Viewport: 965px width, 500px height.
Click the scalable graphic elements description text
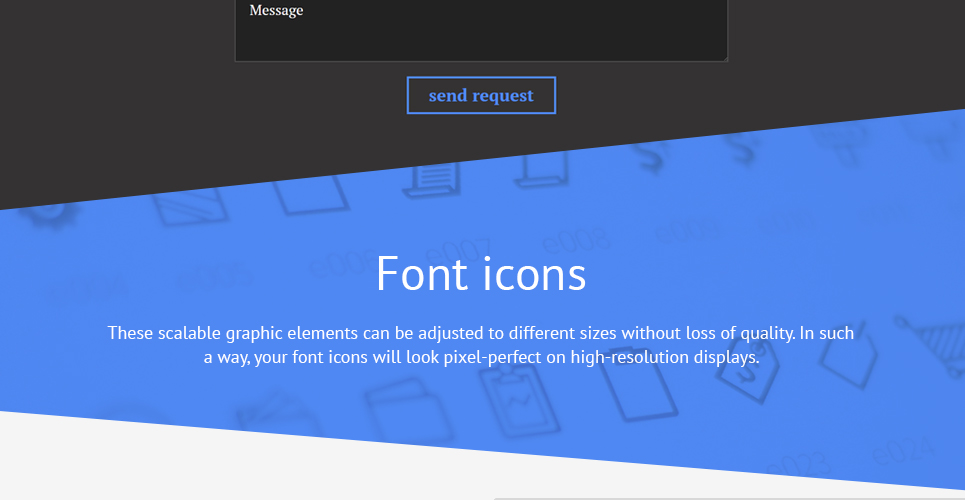coord(481,345)
